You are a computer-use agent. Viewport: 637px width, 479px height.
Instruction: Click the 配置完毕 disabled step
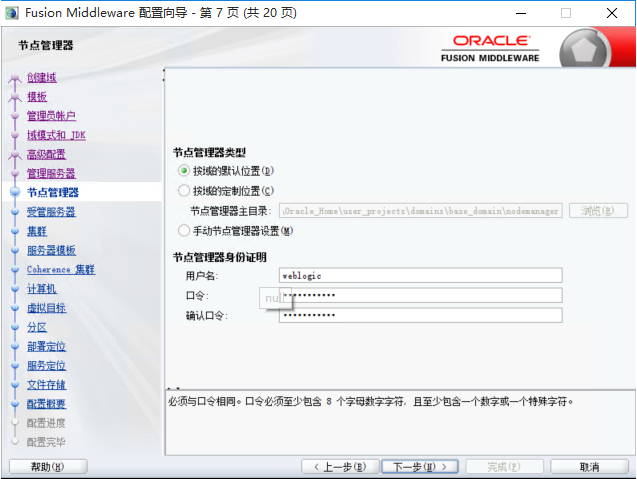click(46, 442)
